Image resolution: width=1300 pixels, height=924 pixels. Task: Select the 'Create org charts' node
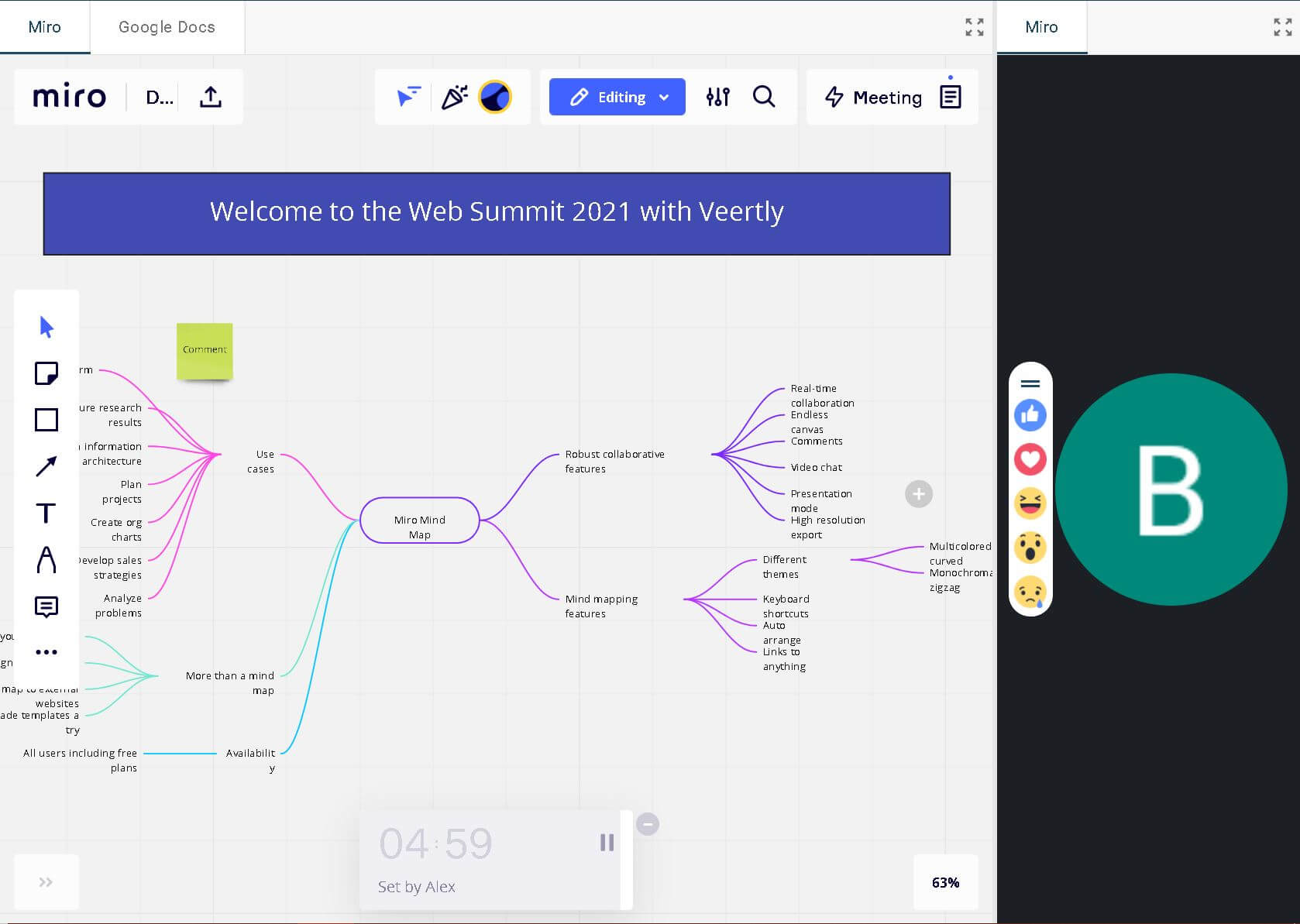pos(116,530)
